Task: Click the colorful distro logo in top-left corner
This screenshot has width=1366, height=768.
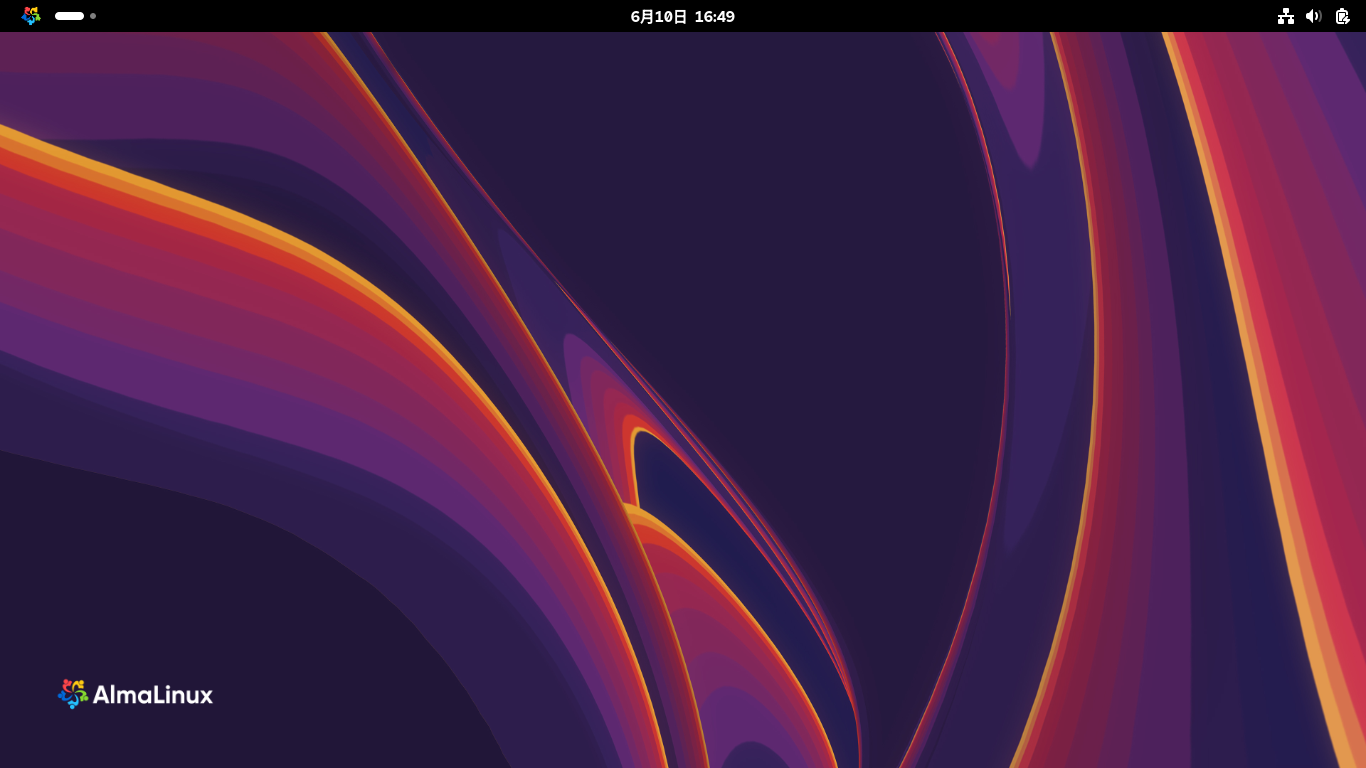Action: 31,16
